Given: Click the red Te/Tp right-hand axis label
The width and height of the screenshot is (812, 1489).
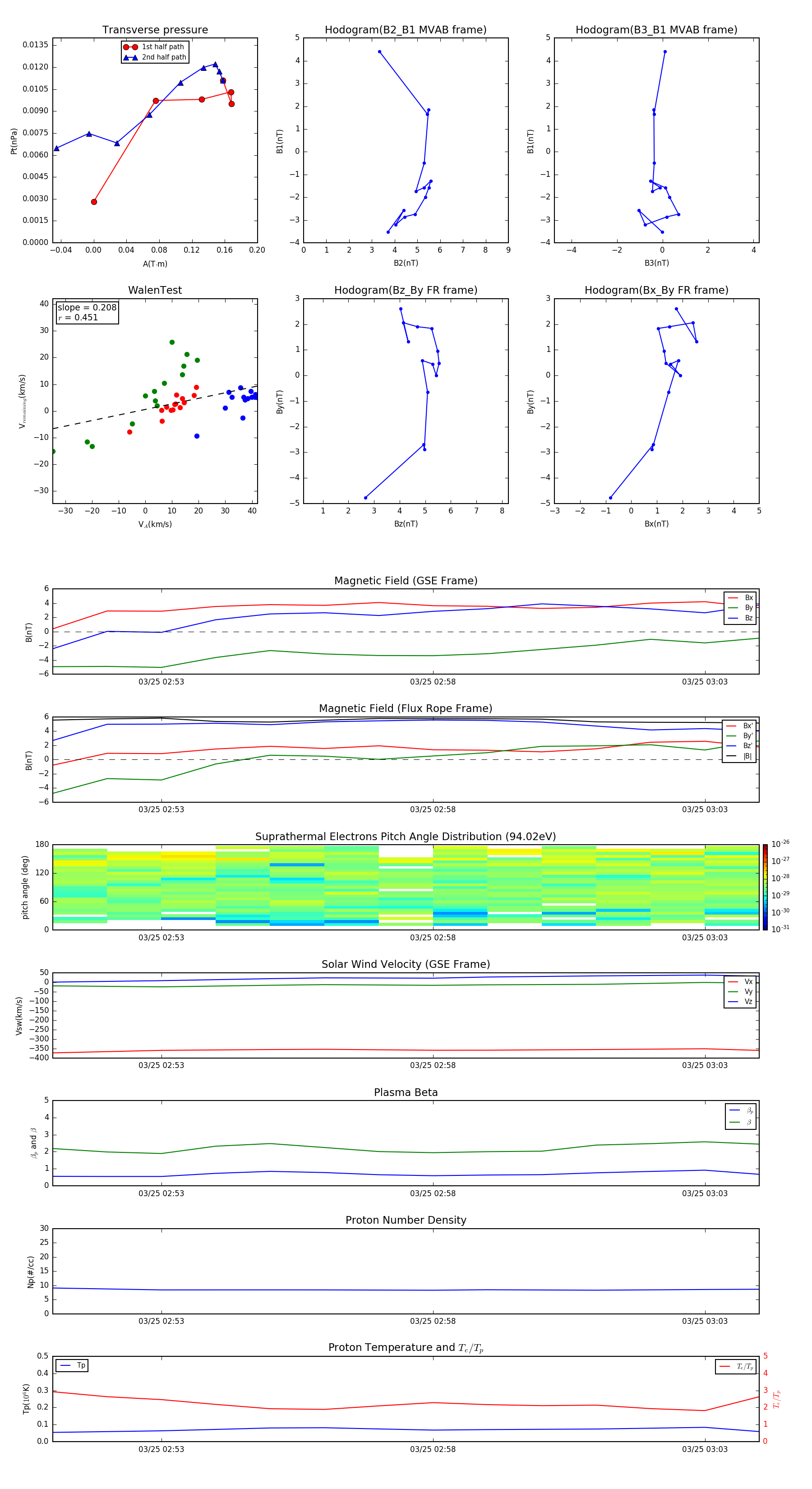Looking at the screenshot, I should tap(777, 1399).
